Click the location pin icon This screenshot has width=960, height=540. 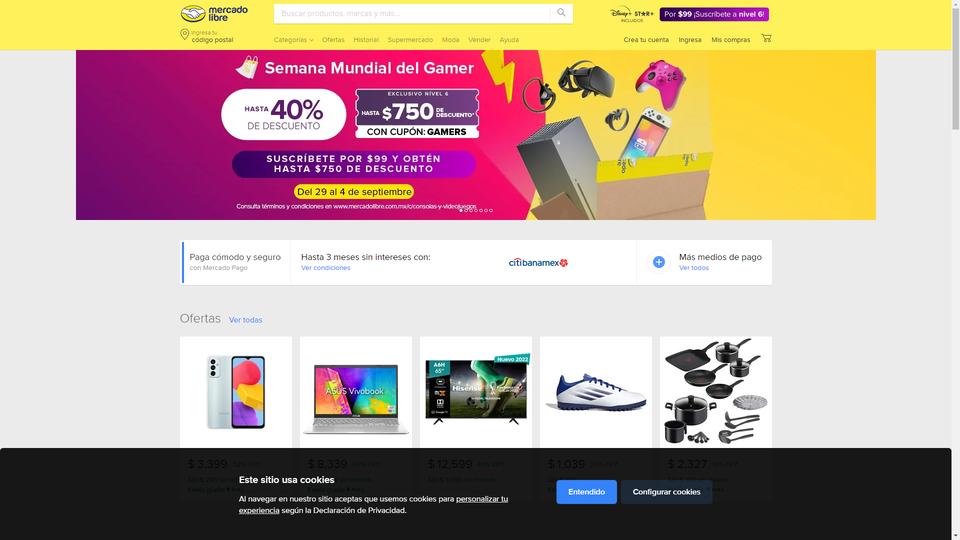pyautogui.click(x=184, y=34)
